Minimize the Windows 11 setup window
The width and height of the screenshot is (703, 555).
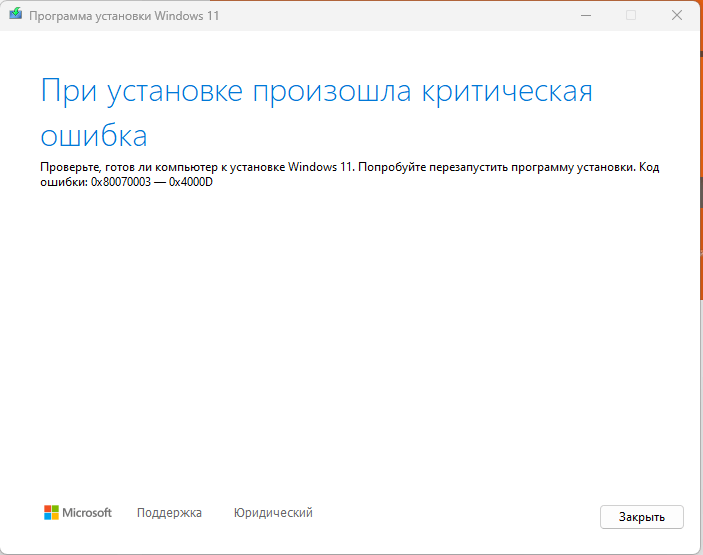pyautogui.click(x=586, y=16)
